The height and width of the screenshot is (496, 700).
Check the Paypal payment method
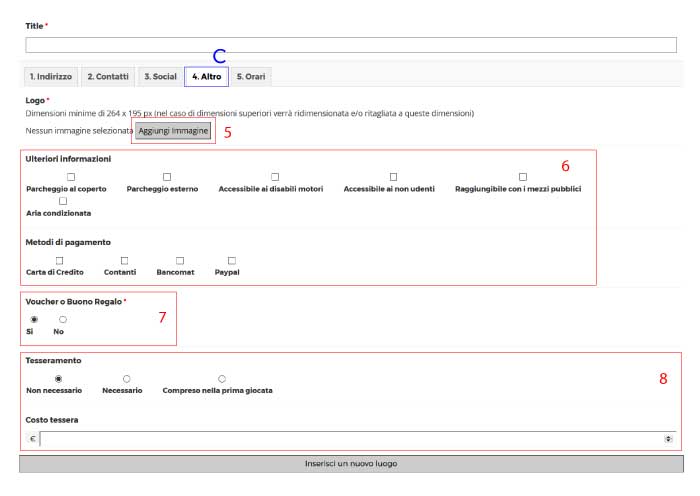pos(232,260)
